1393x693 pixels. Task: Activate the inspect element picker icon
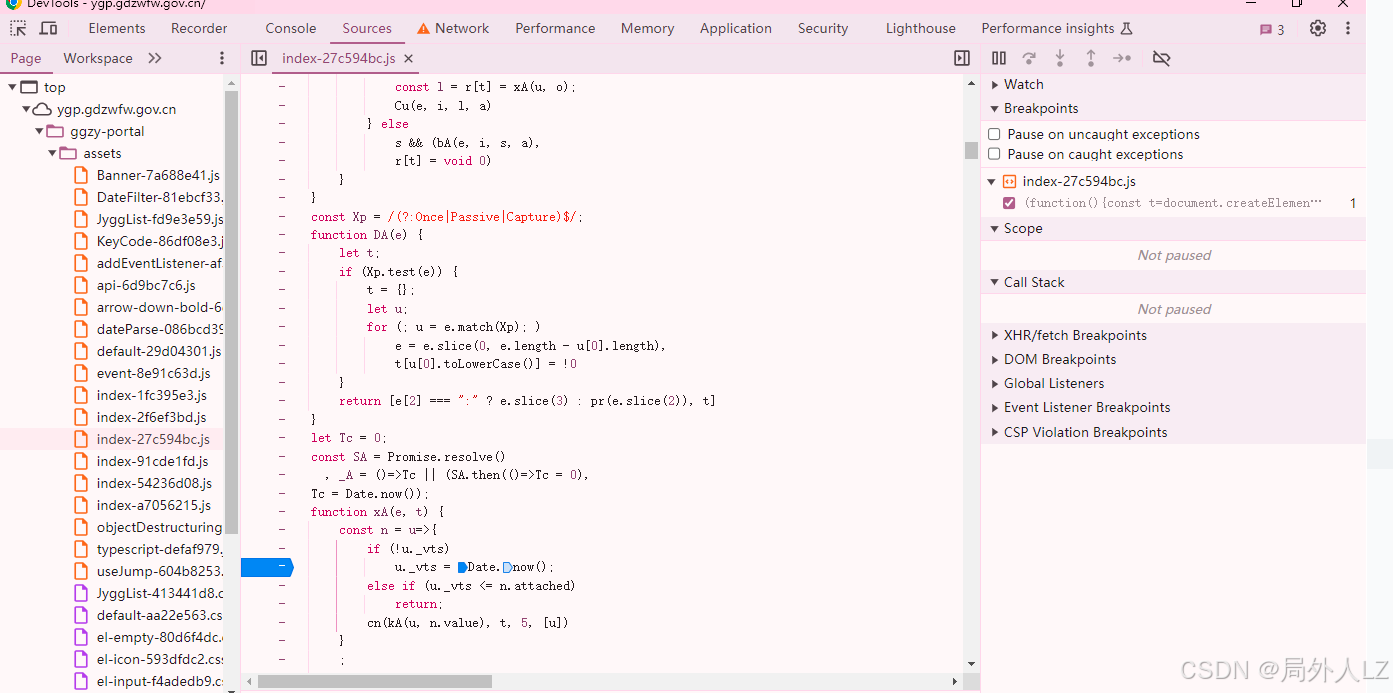pos(18,28)
